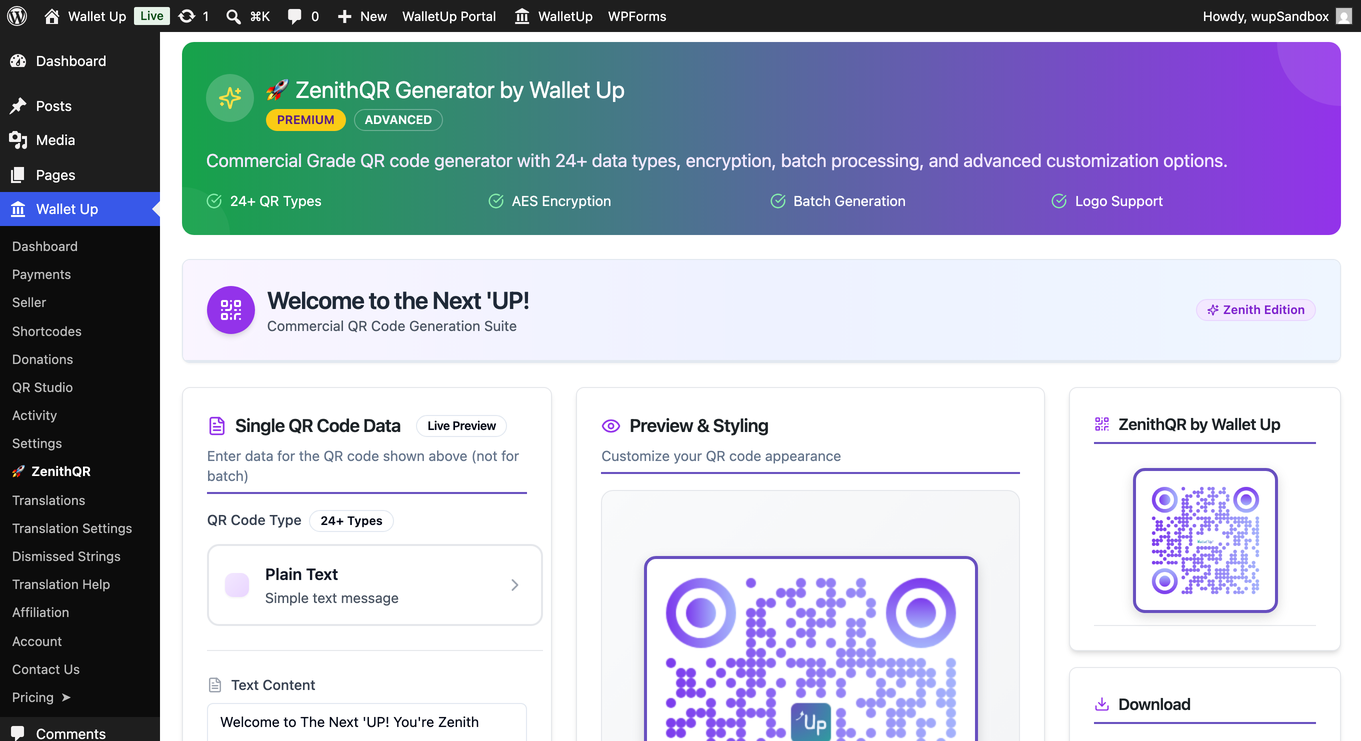This screenshot has height=741, width=1361.
Task: Click the Text Content document icon
Action: (x=215, y=685)
